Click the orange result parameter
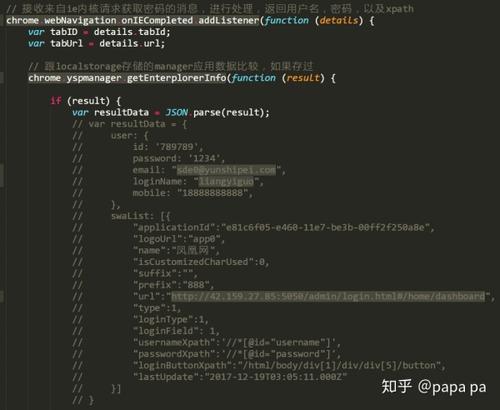500x410 pixels. 303,78
